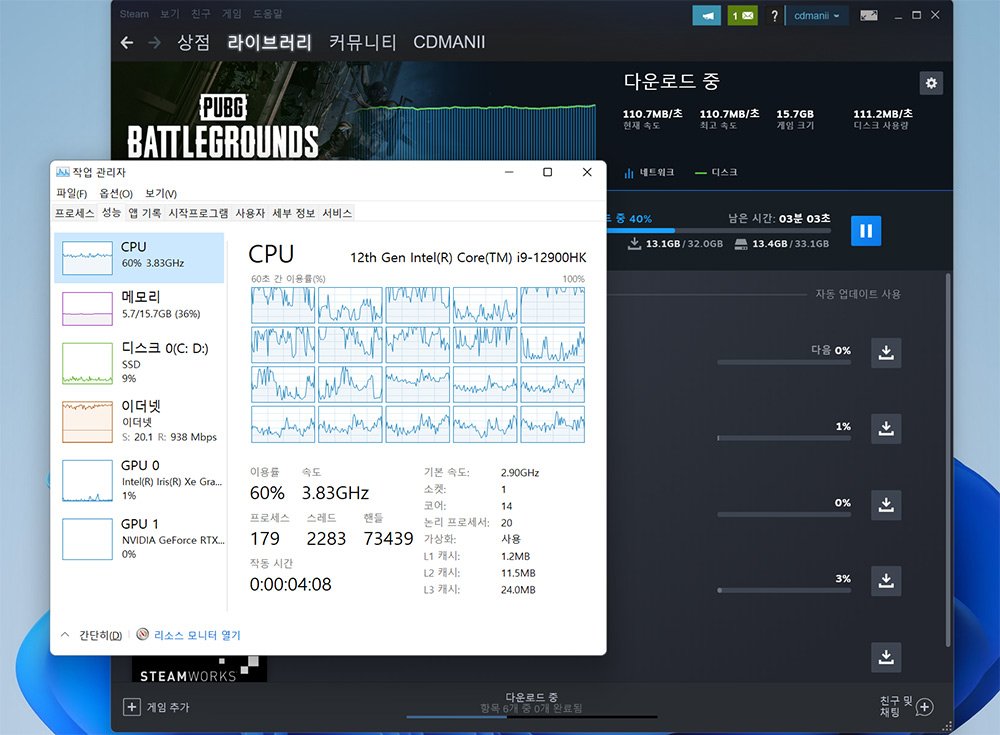Select 메모리 in performance sidebar

[139, 308]
